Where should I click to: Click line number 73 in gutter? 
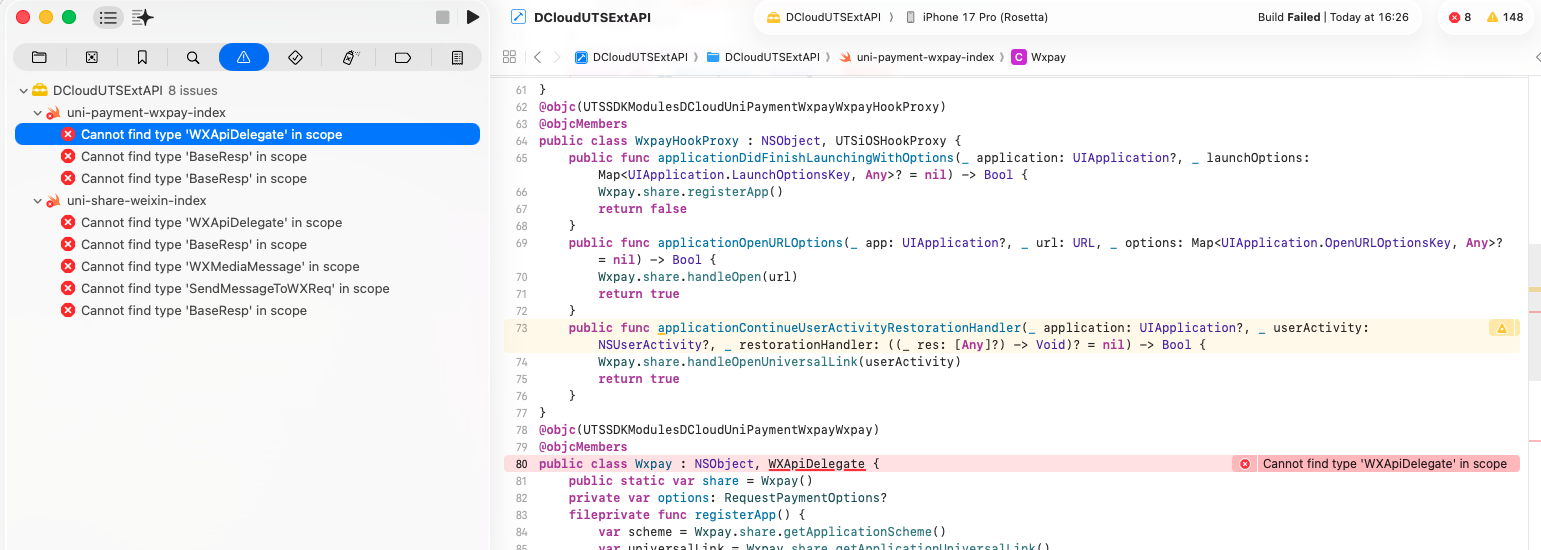tap(521, 328)
